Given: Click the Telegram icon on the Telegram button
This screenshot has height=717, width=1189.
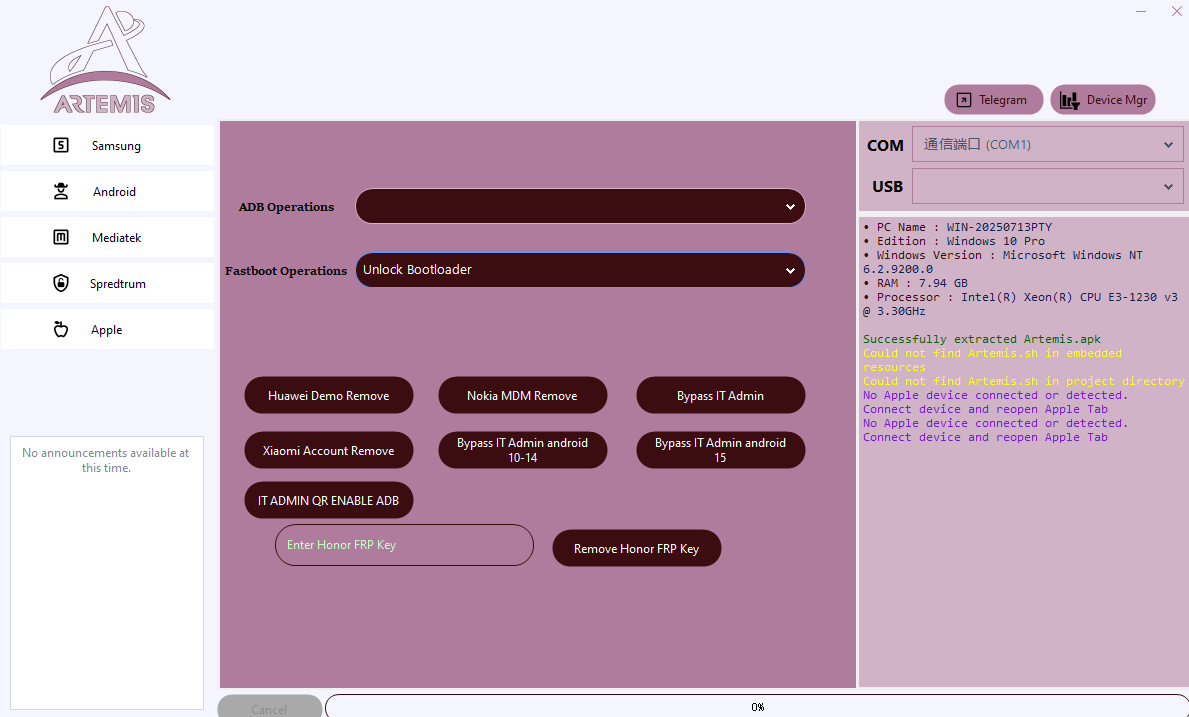Looking at the screenshot, I should [963, 99].
